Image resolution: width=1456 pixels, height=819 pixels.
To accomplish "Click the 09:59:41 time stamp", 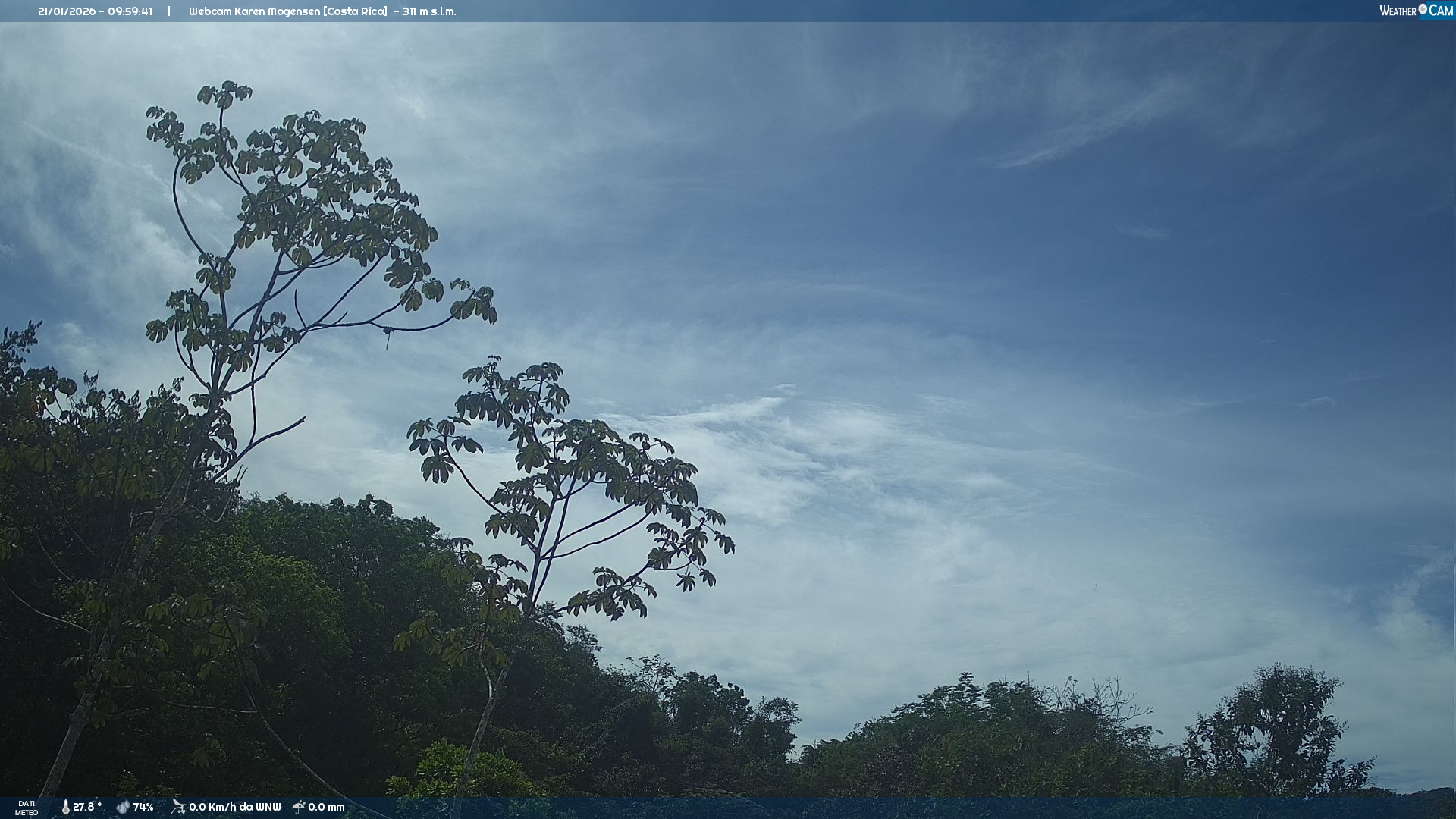I will 130,11.
